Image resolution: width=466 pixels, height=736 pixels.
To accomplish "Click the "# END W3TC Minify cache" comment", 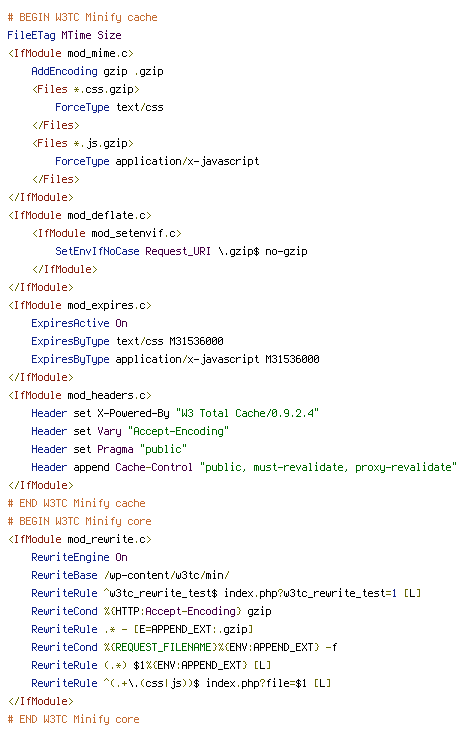I will coord(76,504).
